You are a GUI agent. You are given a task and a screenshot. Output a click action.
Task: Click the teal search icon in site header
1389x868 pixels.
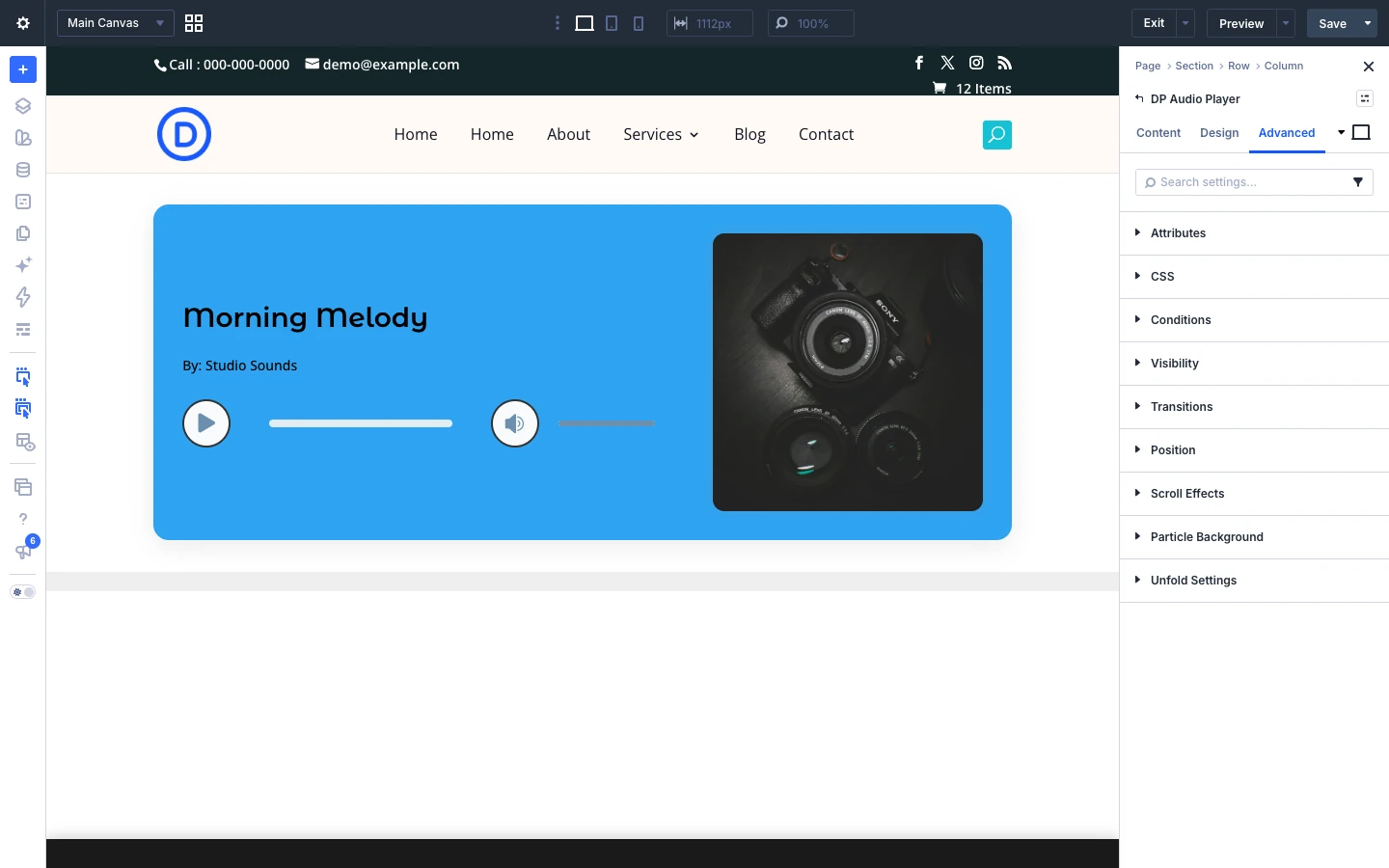pos(997,135)
